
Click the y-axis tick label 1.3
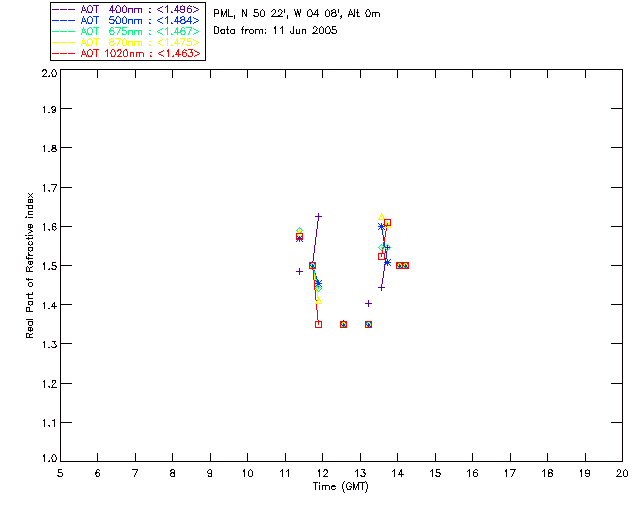[49, 344]
